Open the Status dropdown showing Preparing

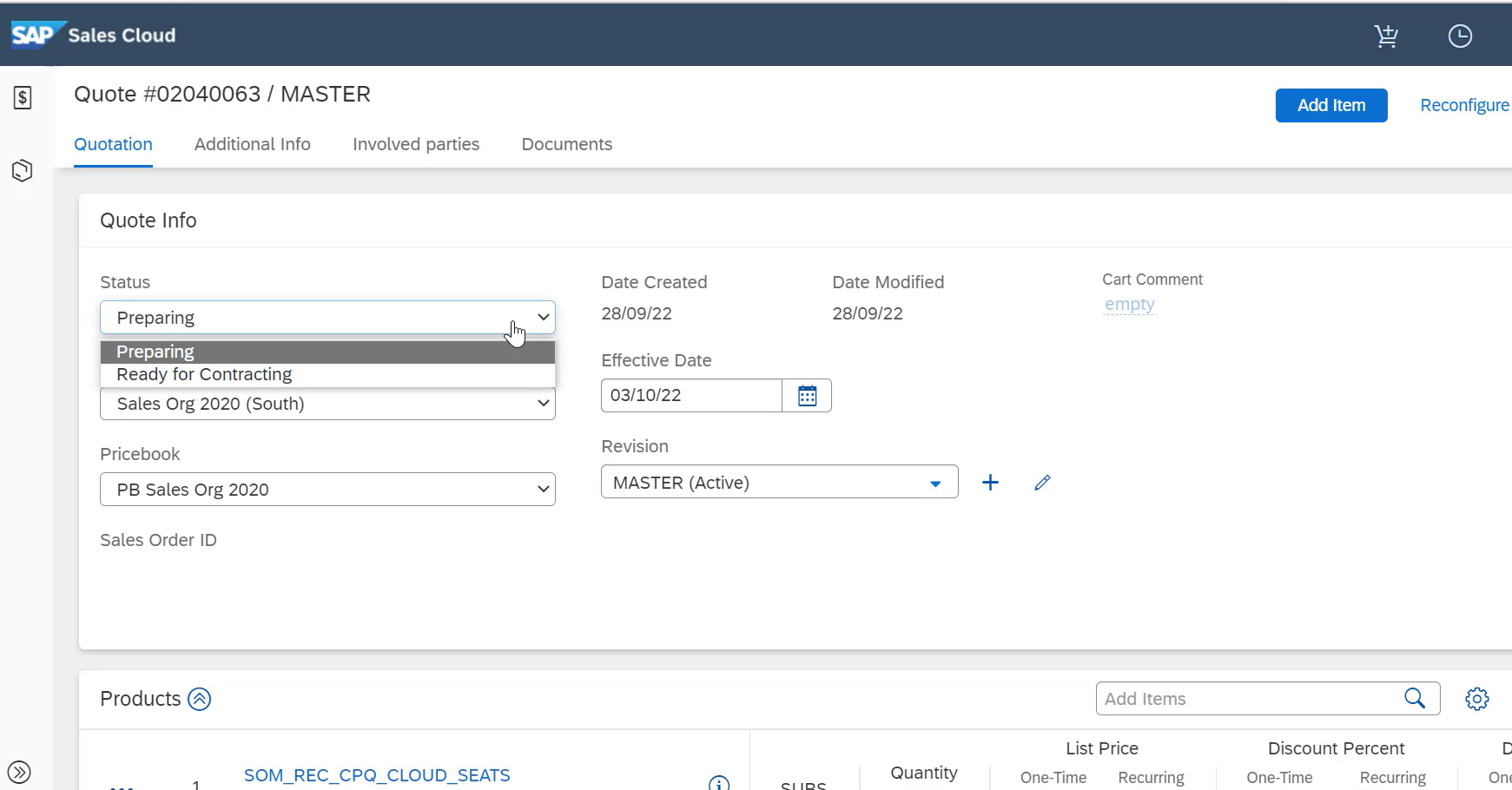pyautogui.click(x=327, y=318)
